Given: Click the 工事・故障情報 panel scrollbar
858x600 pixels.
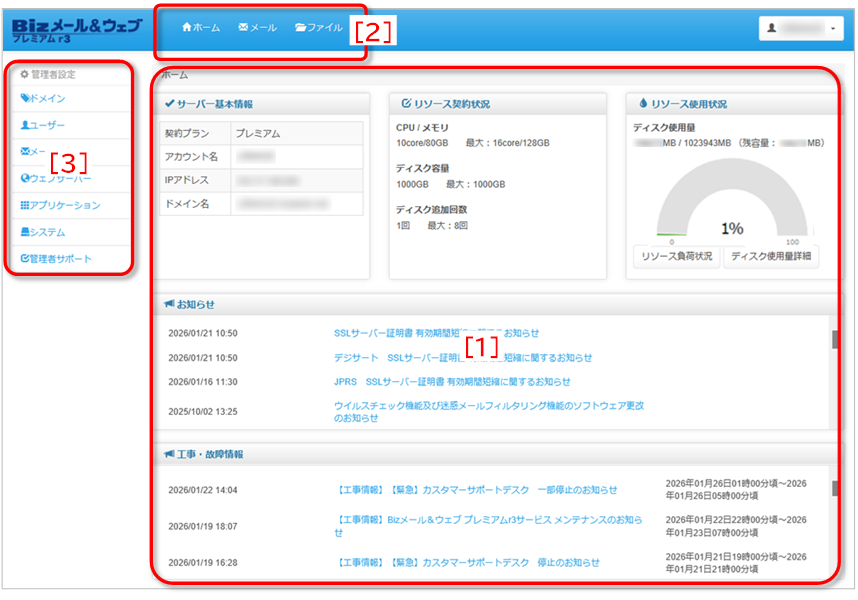Looking at the screenshot, I should click(x=835, y=489).
